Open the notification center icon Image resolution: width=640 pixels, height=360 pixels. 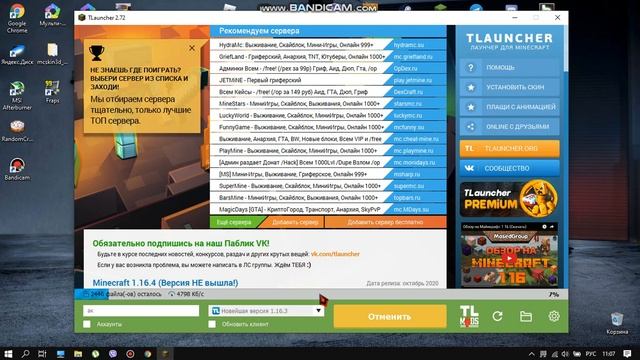pyautogui.click(x=627, y=354)
